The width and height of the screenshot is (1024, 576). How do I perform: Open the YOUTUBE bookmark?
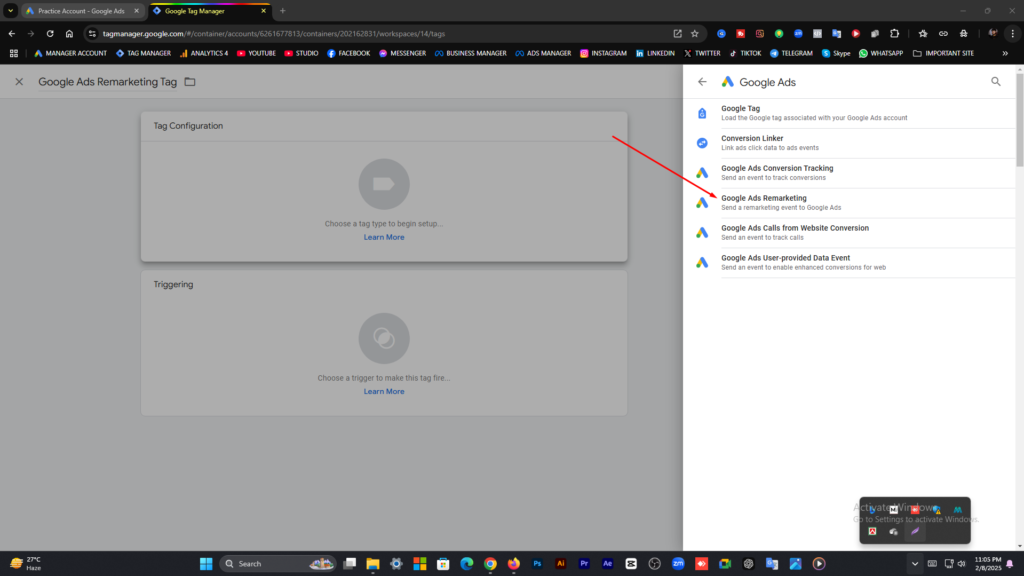(256, 54)
